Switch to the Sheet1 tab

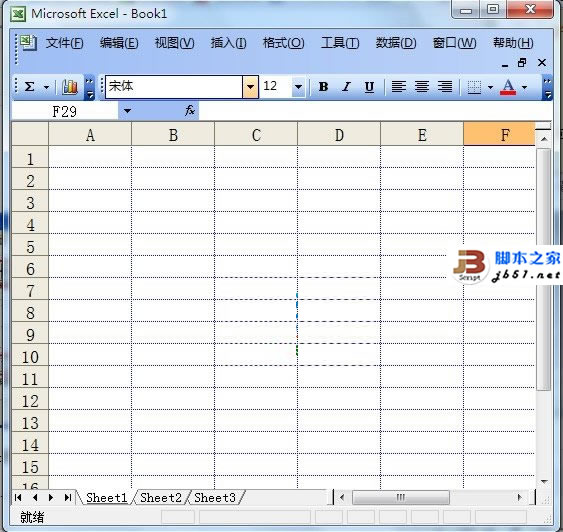pyautogui.click(x=107, y=498)
